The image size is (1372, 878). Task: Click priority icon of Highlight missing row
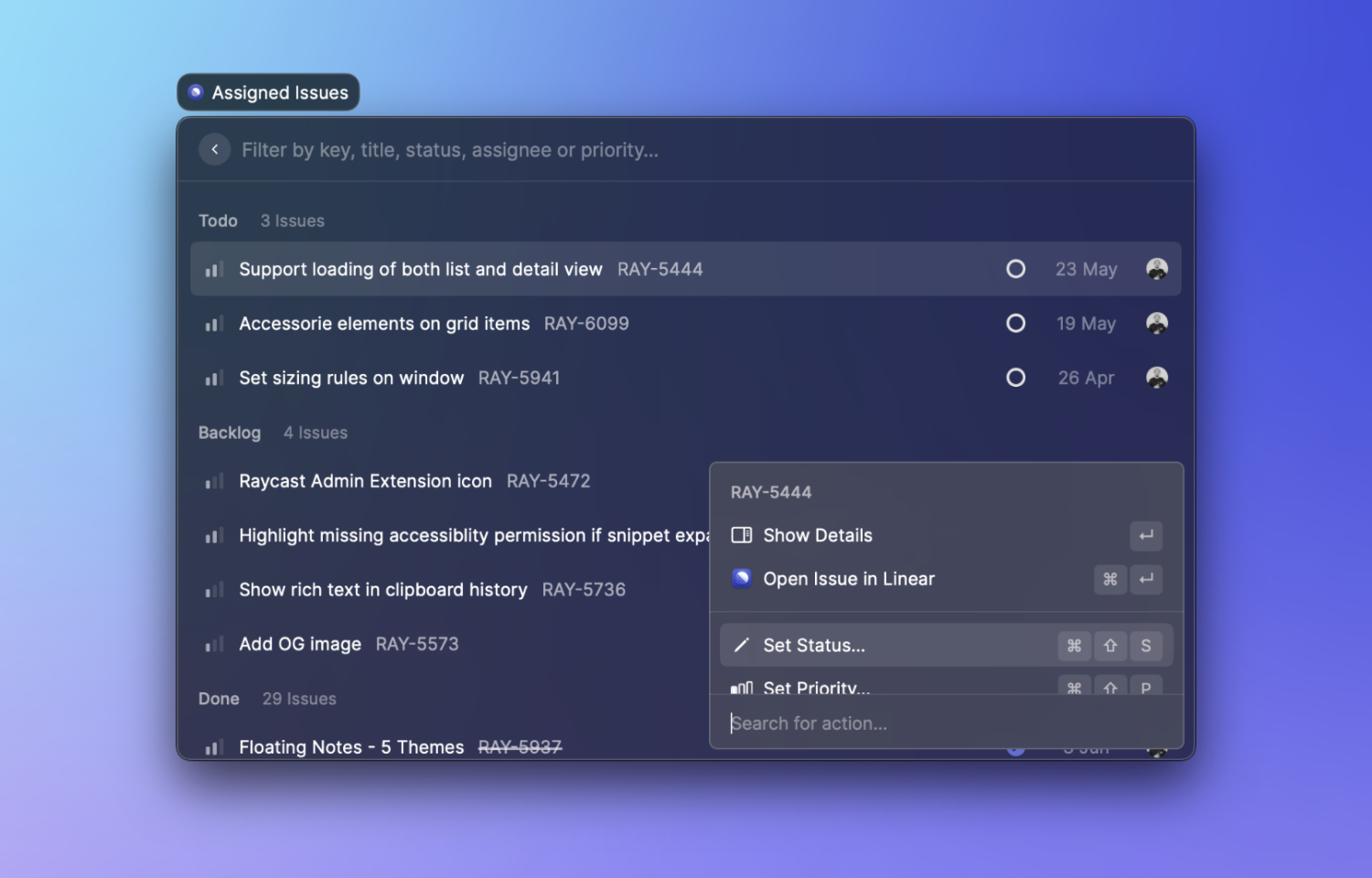[x=214, y=536]
